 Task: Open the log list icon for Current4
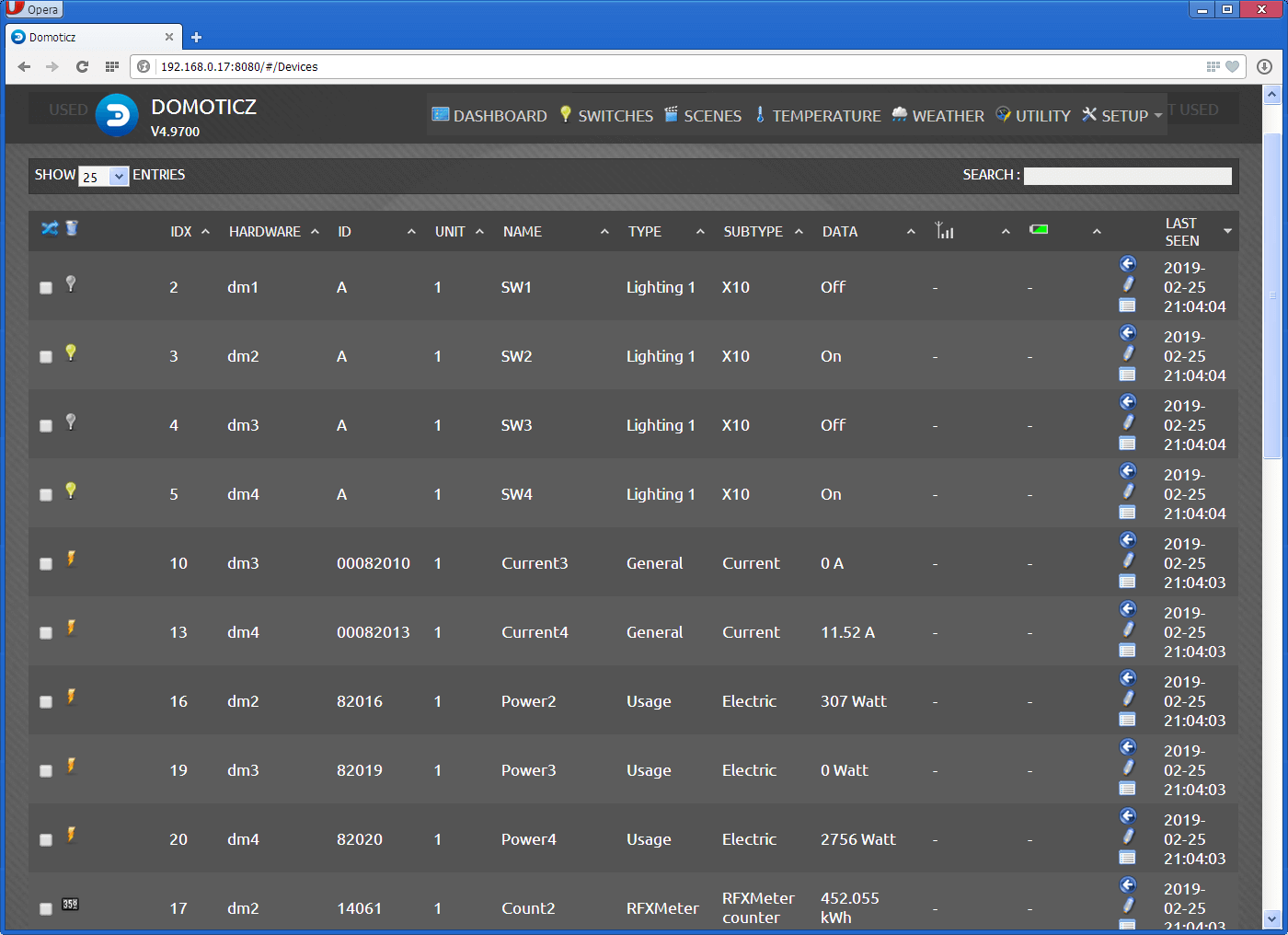pyautogui.click(x=1127, y=651)
